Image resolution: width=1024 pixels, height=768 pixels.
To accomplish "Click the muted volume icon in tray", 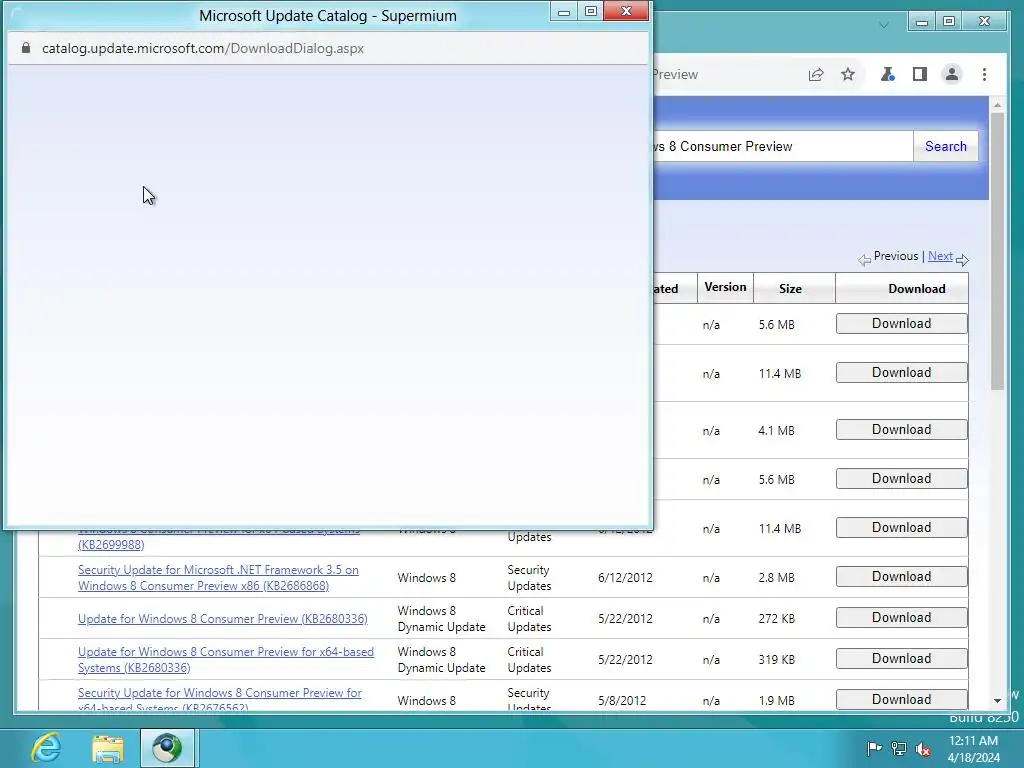I will [x=923, y=748].
